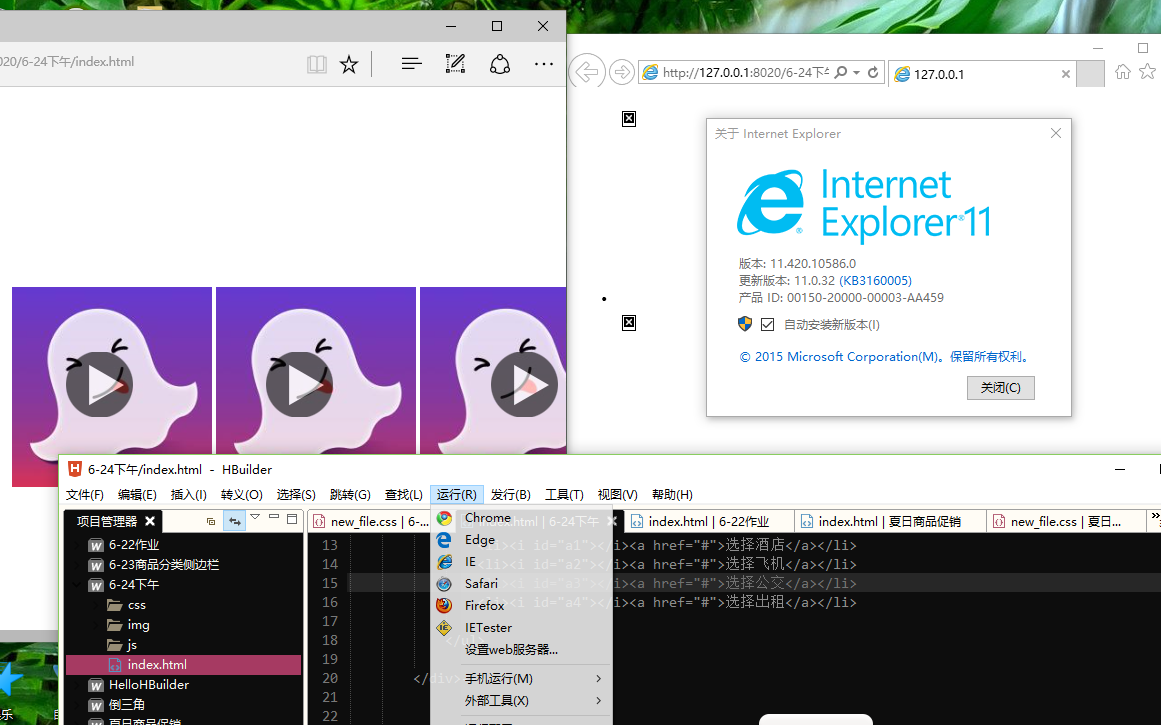Click the search icon in IE address bar
This screenshot has height=725, width=1161.
841,73
